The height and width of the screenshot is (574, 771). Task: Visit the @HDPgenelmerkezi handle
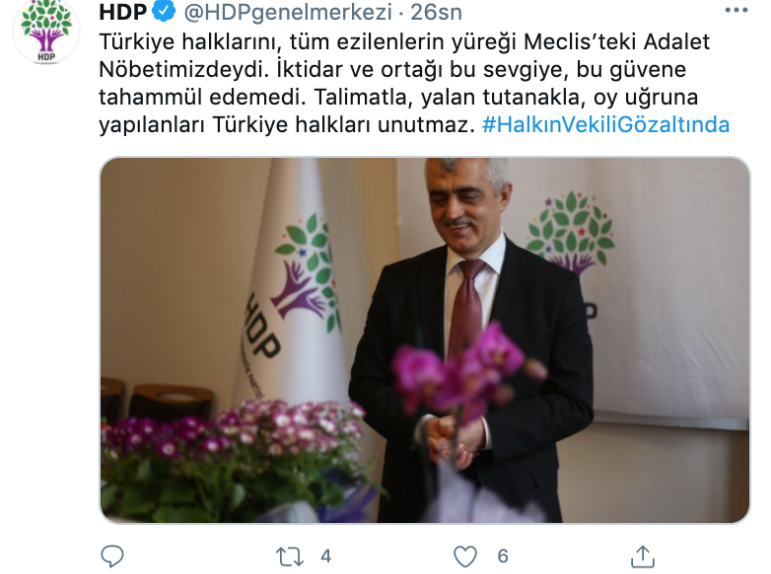tap(288, 12)
